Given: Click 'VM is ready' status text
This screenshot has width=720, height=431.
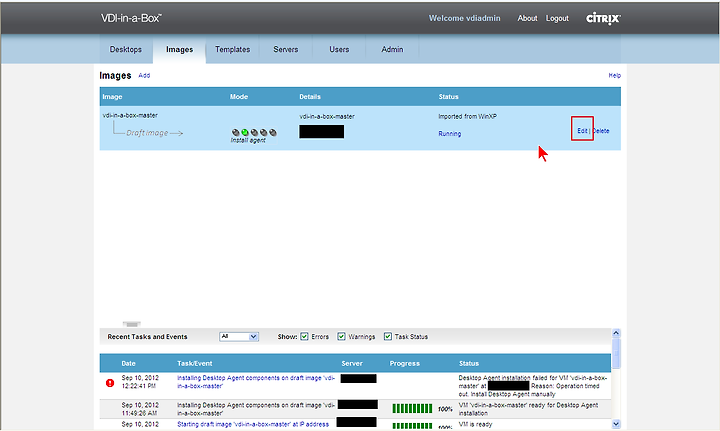Looking at the screenshot, I should [475, 424].
